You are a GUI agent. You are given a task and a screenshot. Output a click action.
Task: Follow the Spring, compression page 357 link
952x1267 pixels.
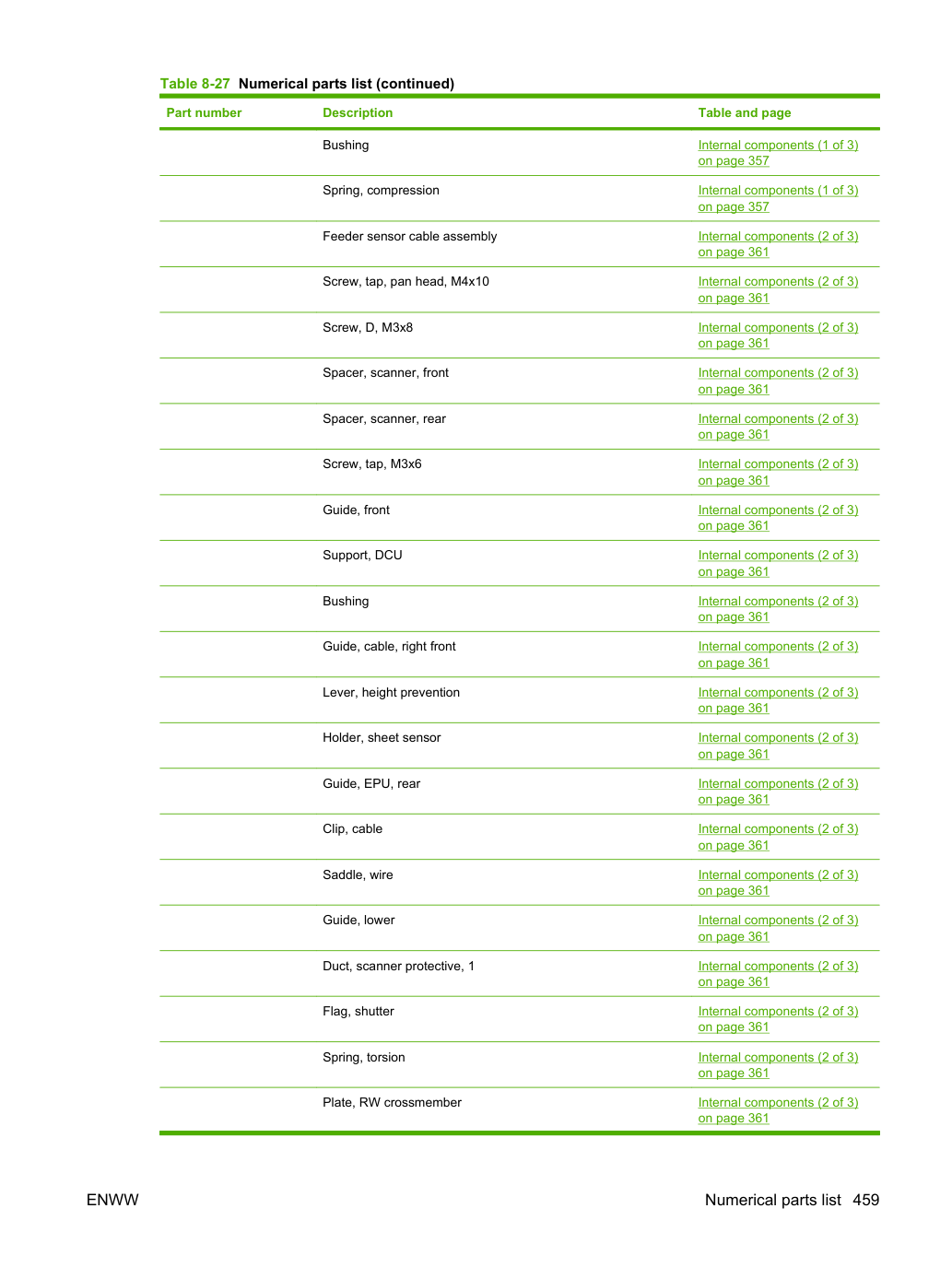[x=778, y=198]
